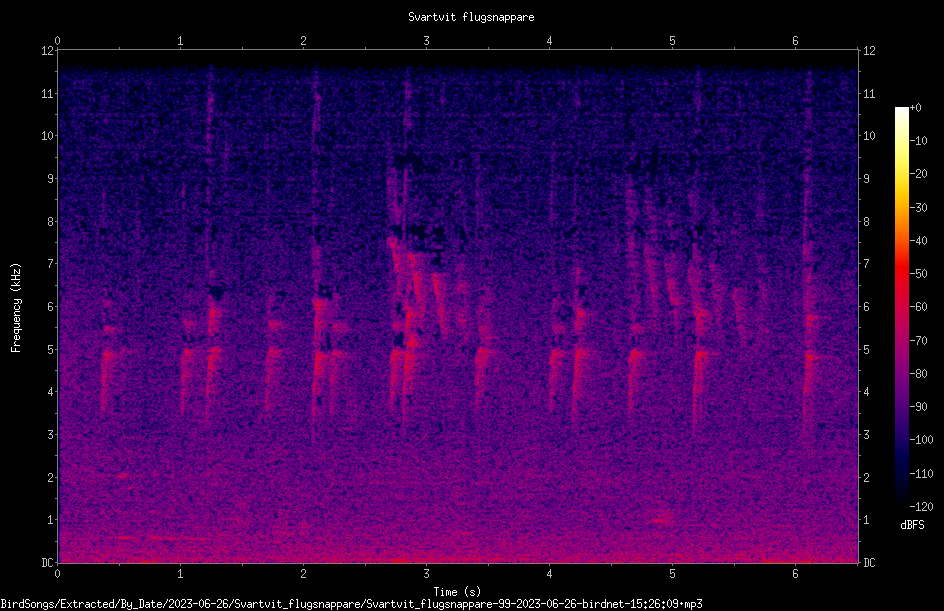944x611 pixels.
Task: Click the '+0' colorbar value
Action: click(916, 108)
